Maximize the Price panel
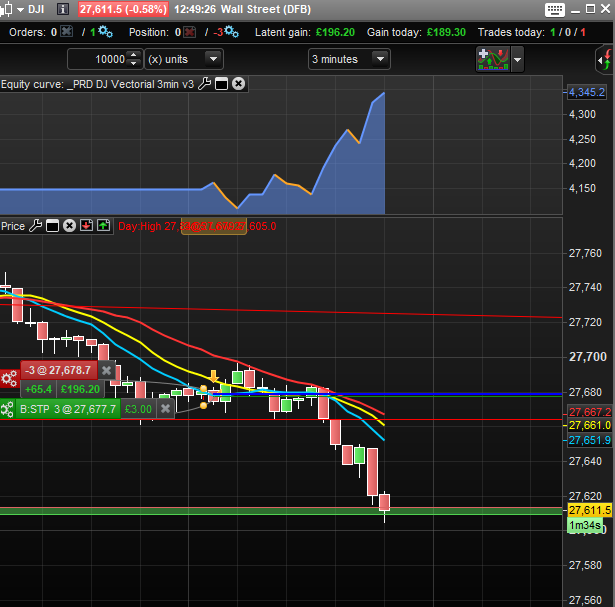The width and height of the screenshot is (615, 607). click(x=52, y=226)
